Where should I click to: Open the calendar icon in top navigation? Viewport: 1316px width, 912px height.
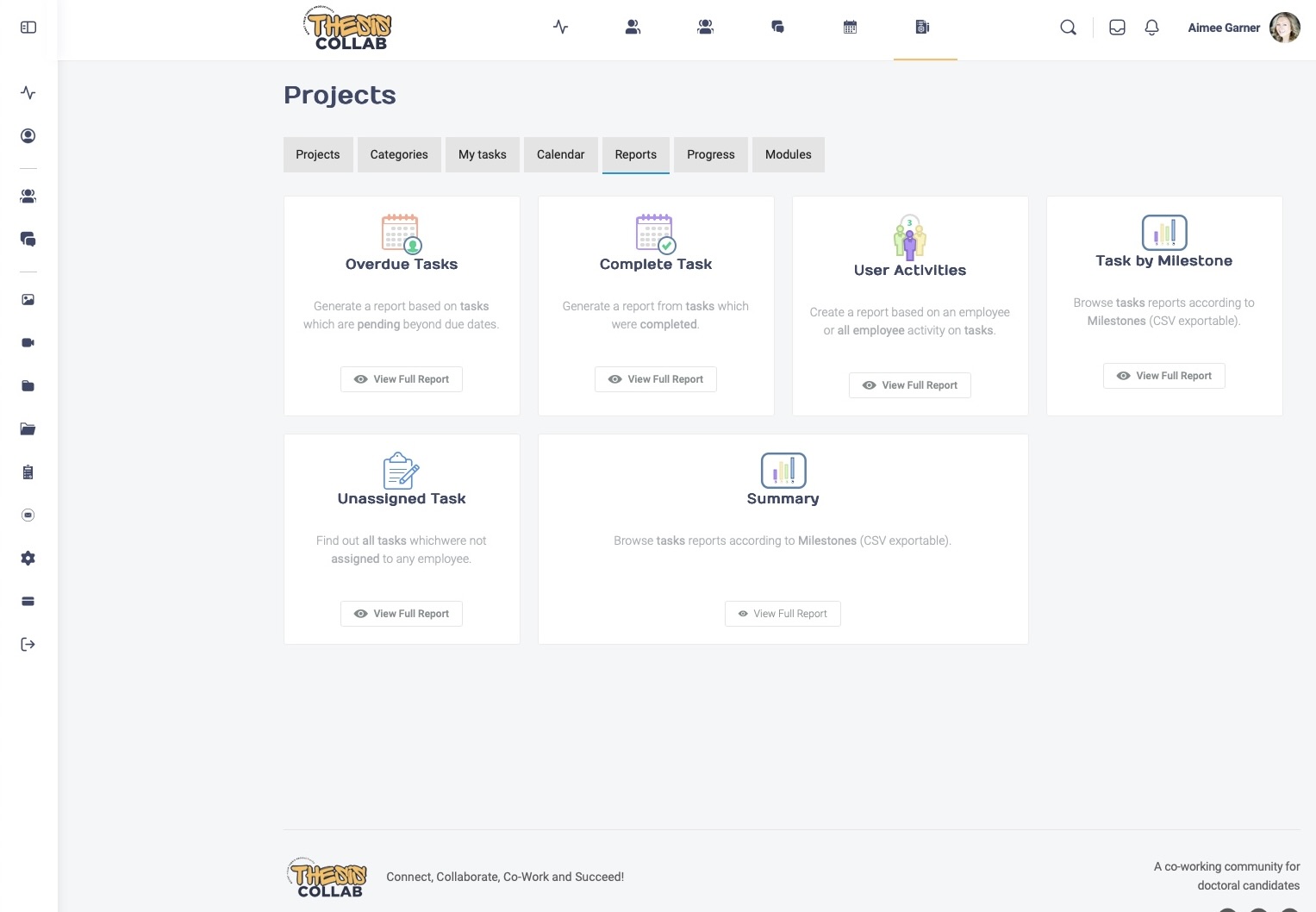point(850,28)
